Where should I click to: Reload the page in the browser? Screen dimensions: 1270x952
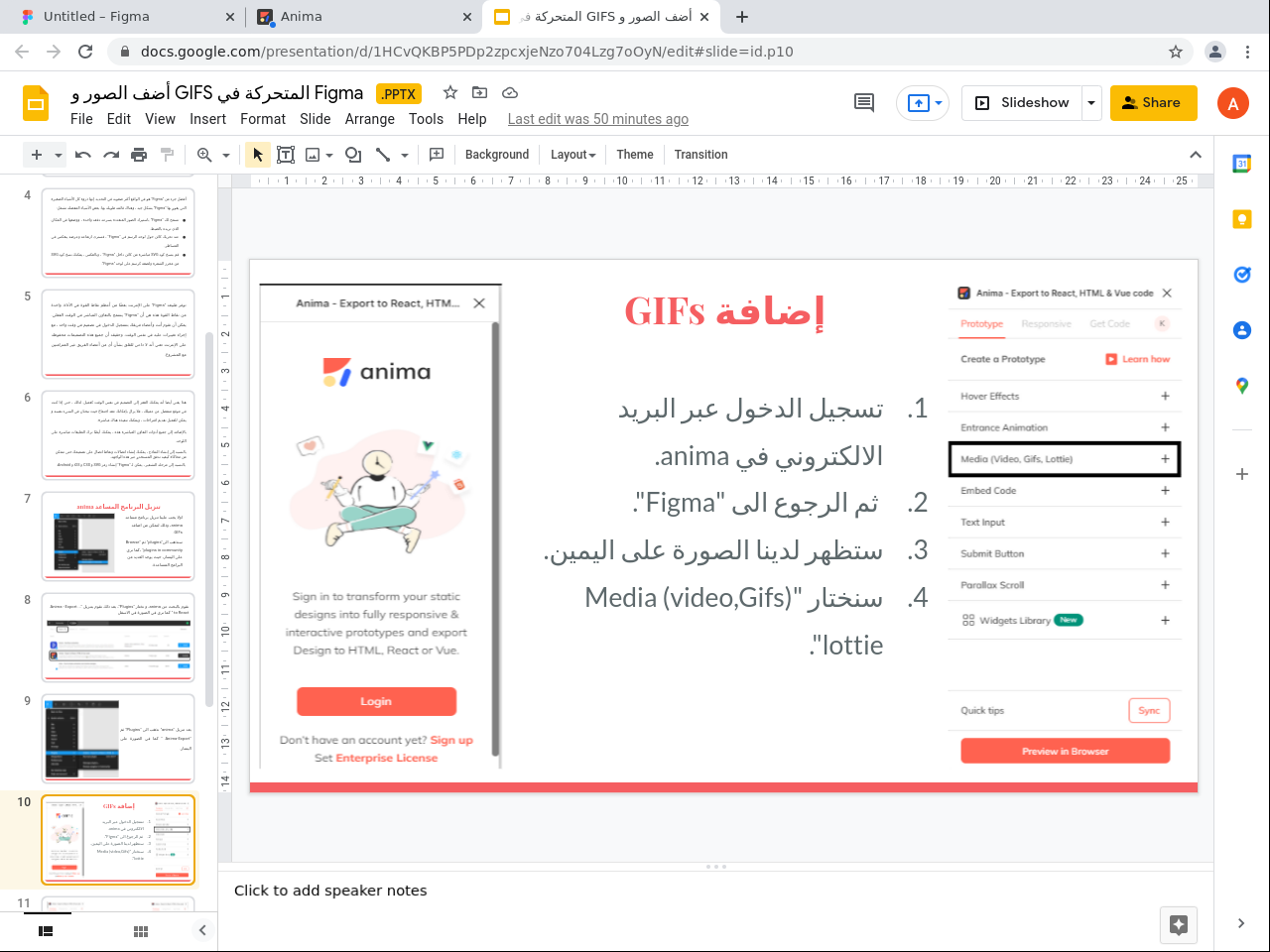point(85,52)
